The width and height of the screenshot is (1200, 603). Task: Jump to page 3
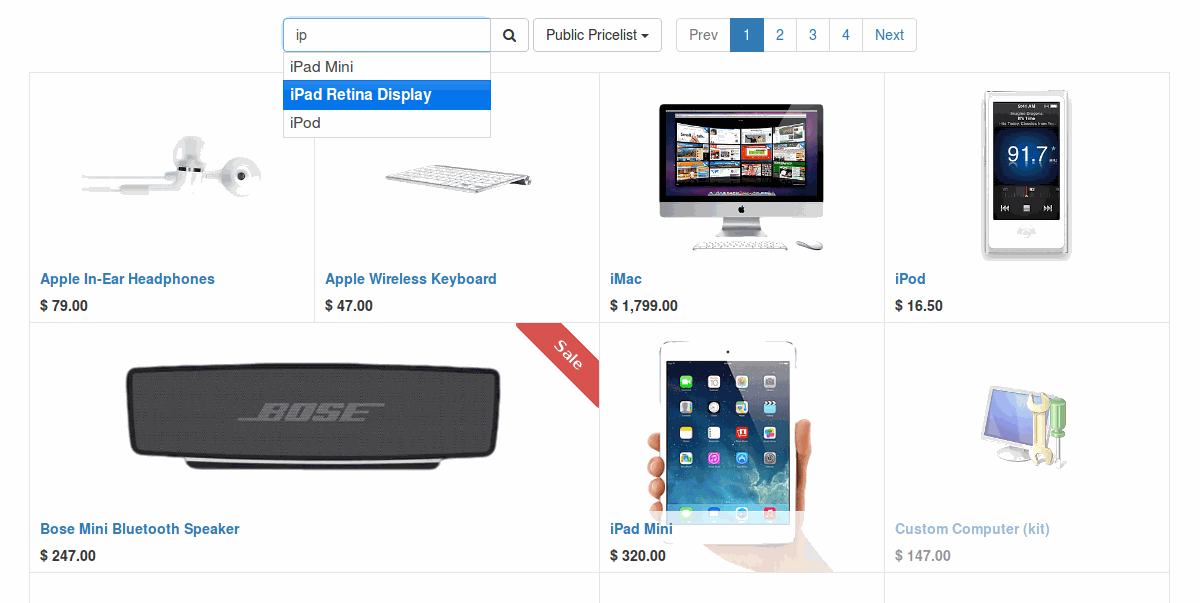coord(813,35)
